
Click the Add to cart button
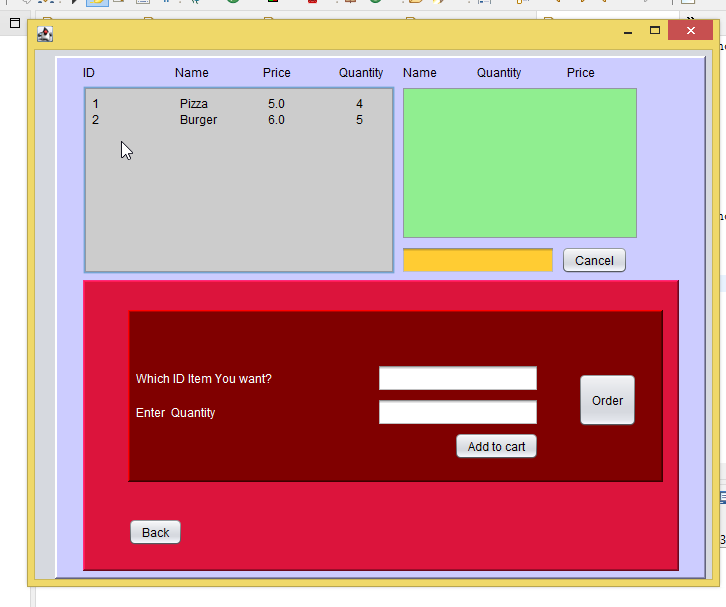click(496, 446)
